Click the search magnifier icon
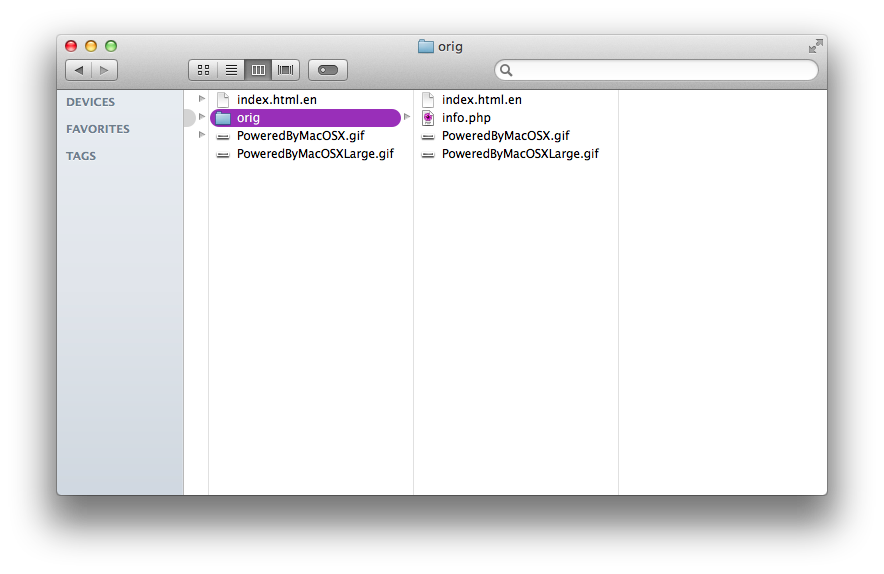 pyautogui.click(x=506, y=70)
